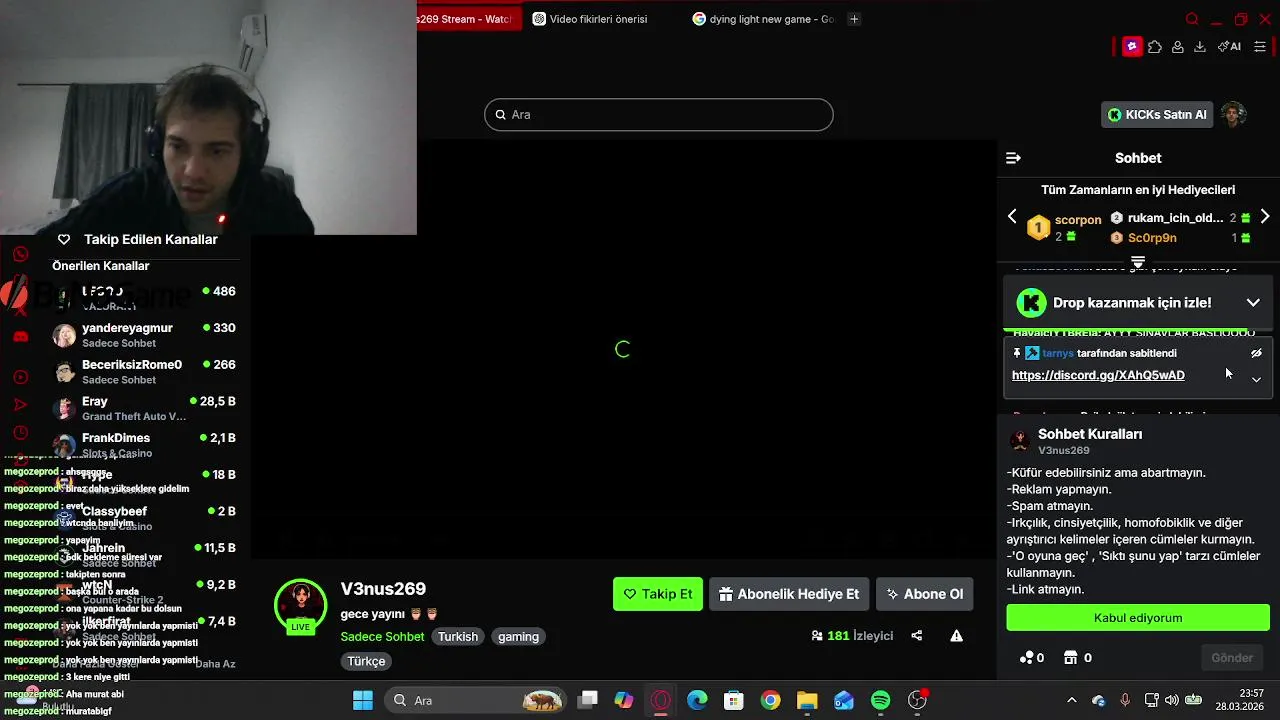
Task: Open the Opera downloads icon
Action: (x=1200, y=47)
